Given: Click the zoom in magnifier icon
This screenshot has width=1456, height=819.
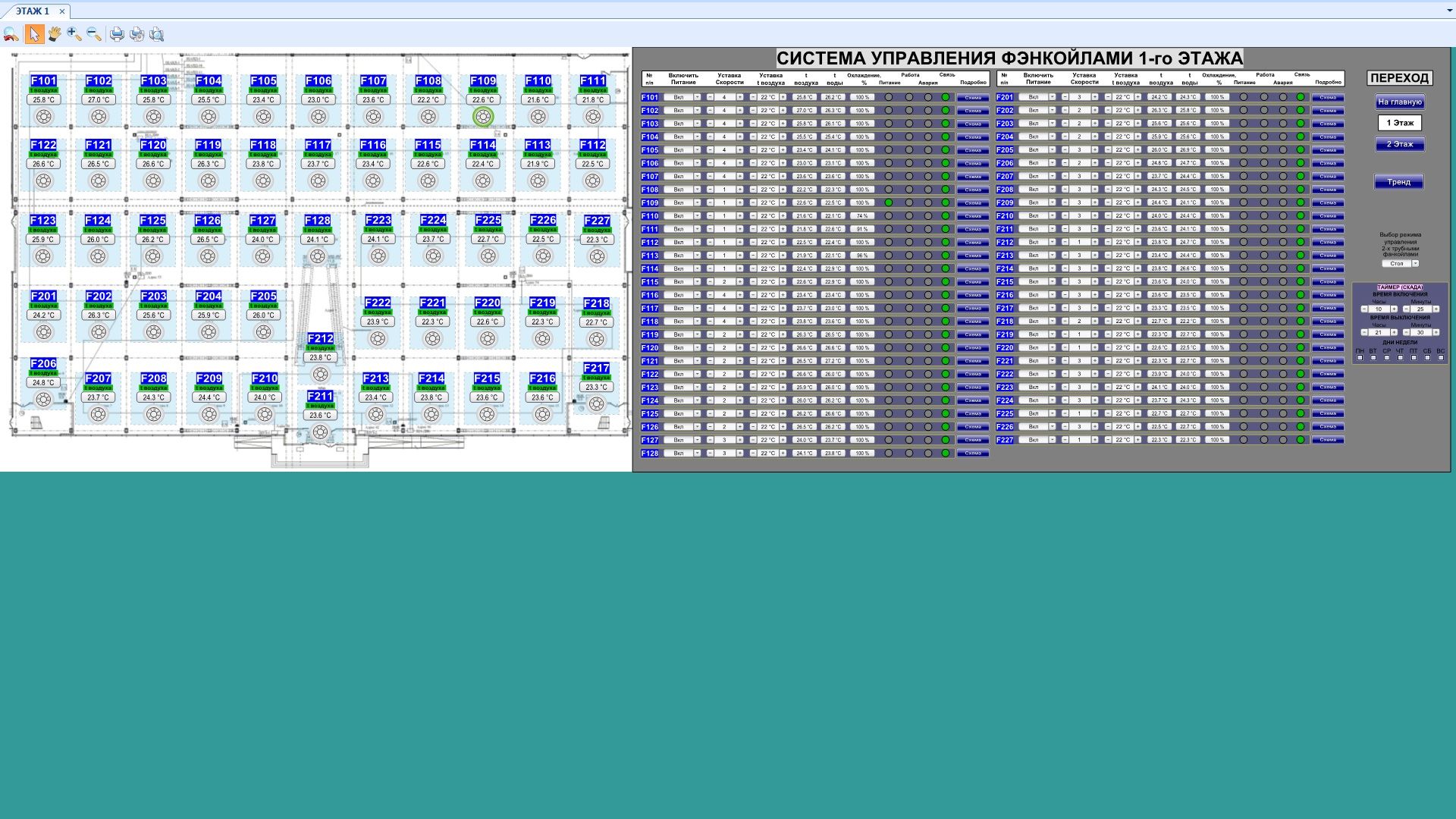Looking at the screenshot, I should 74,34.
